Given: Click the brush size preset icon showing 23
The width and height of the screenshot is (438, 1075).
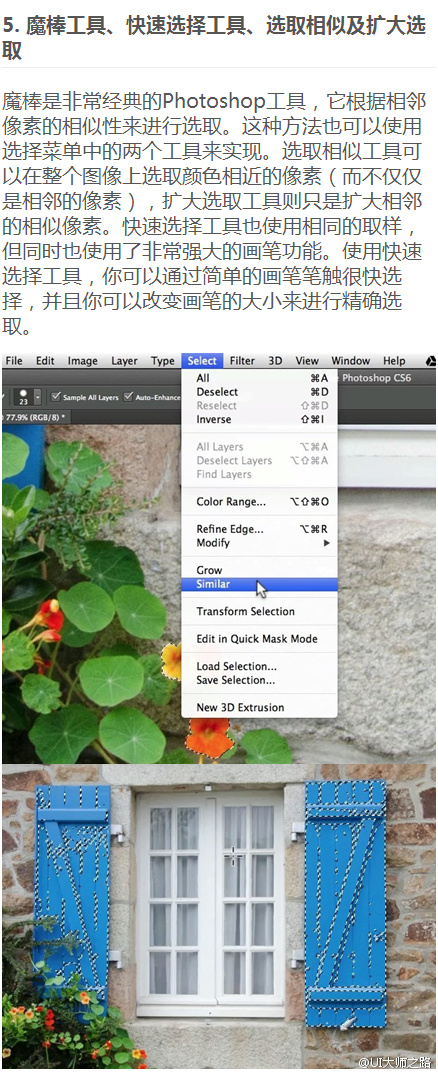Looking at the screenshot, I should [22, 396].
